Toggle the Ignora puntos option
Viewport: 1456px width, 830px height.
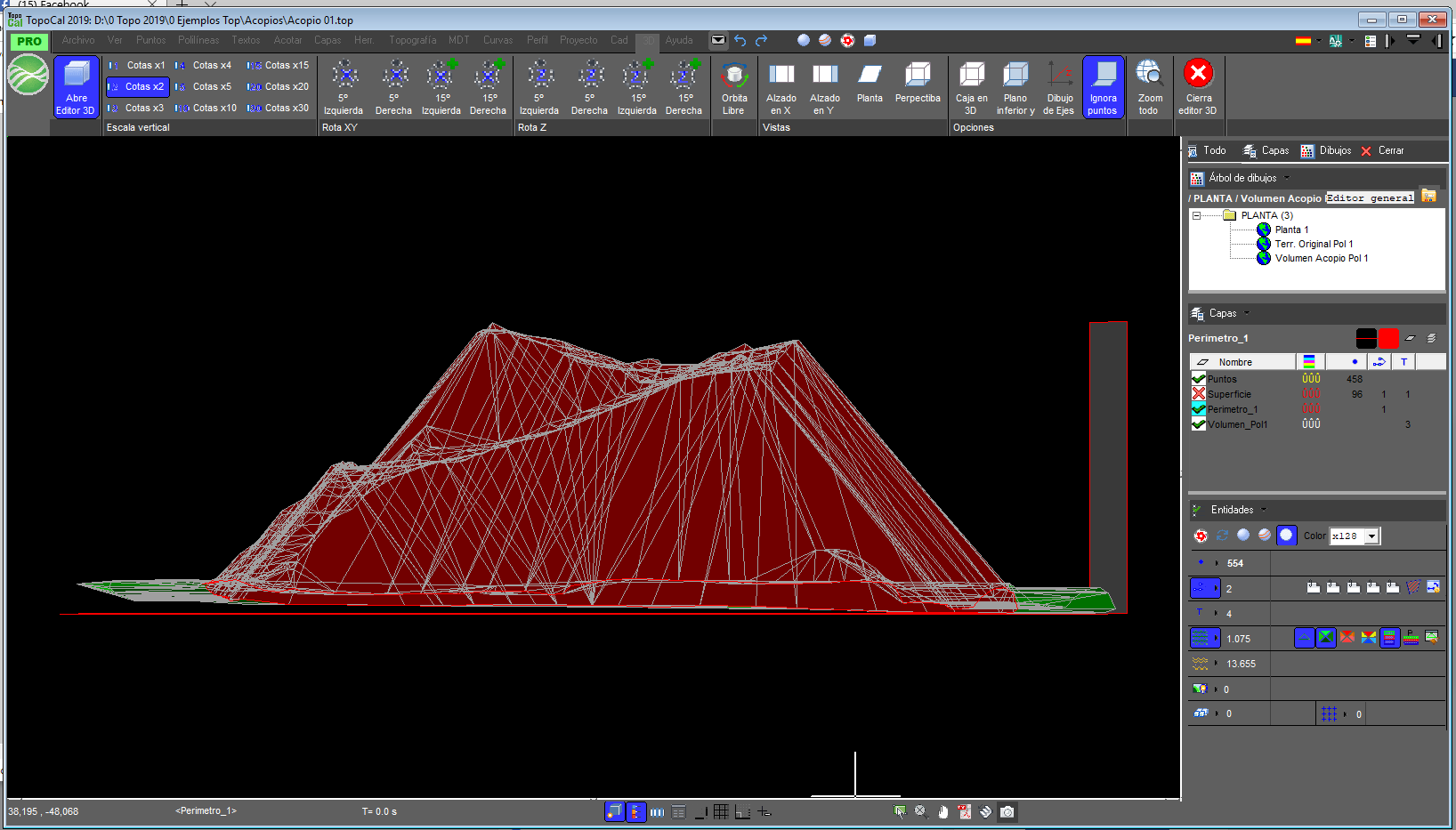[1103, 87]
